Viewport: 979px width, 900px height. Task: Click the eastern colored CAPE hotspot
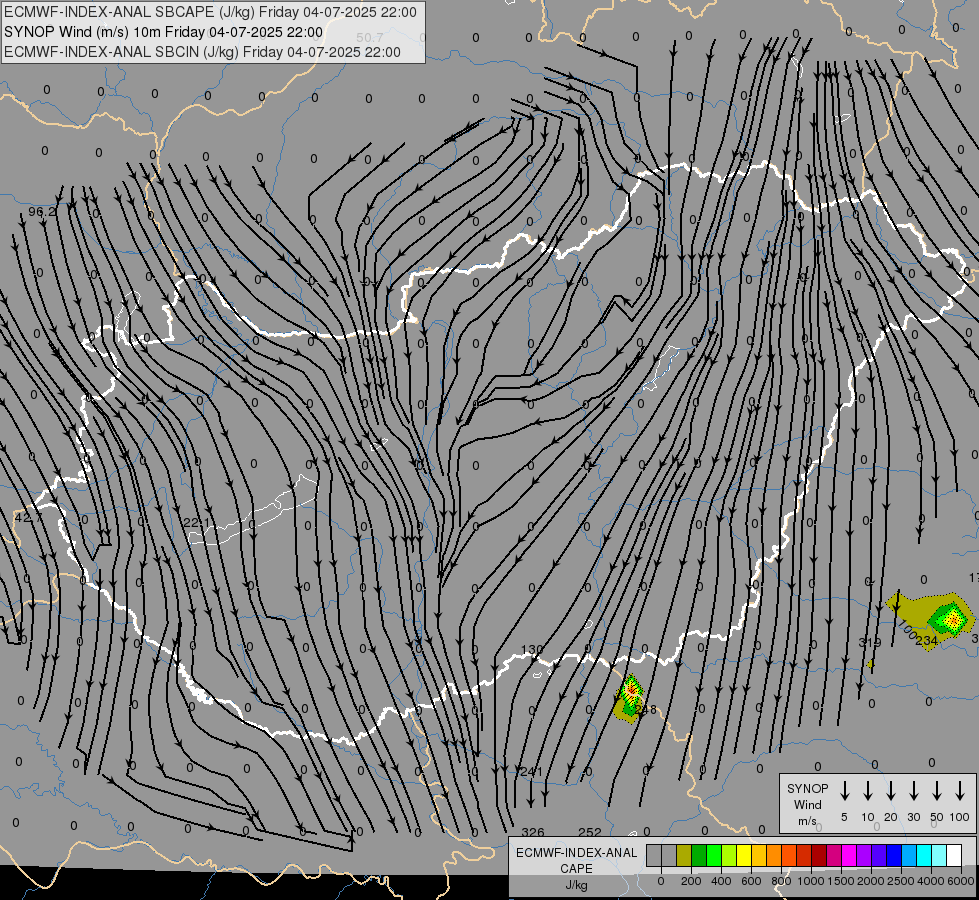952,620
